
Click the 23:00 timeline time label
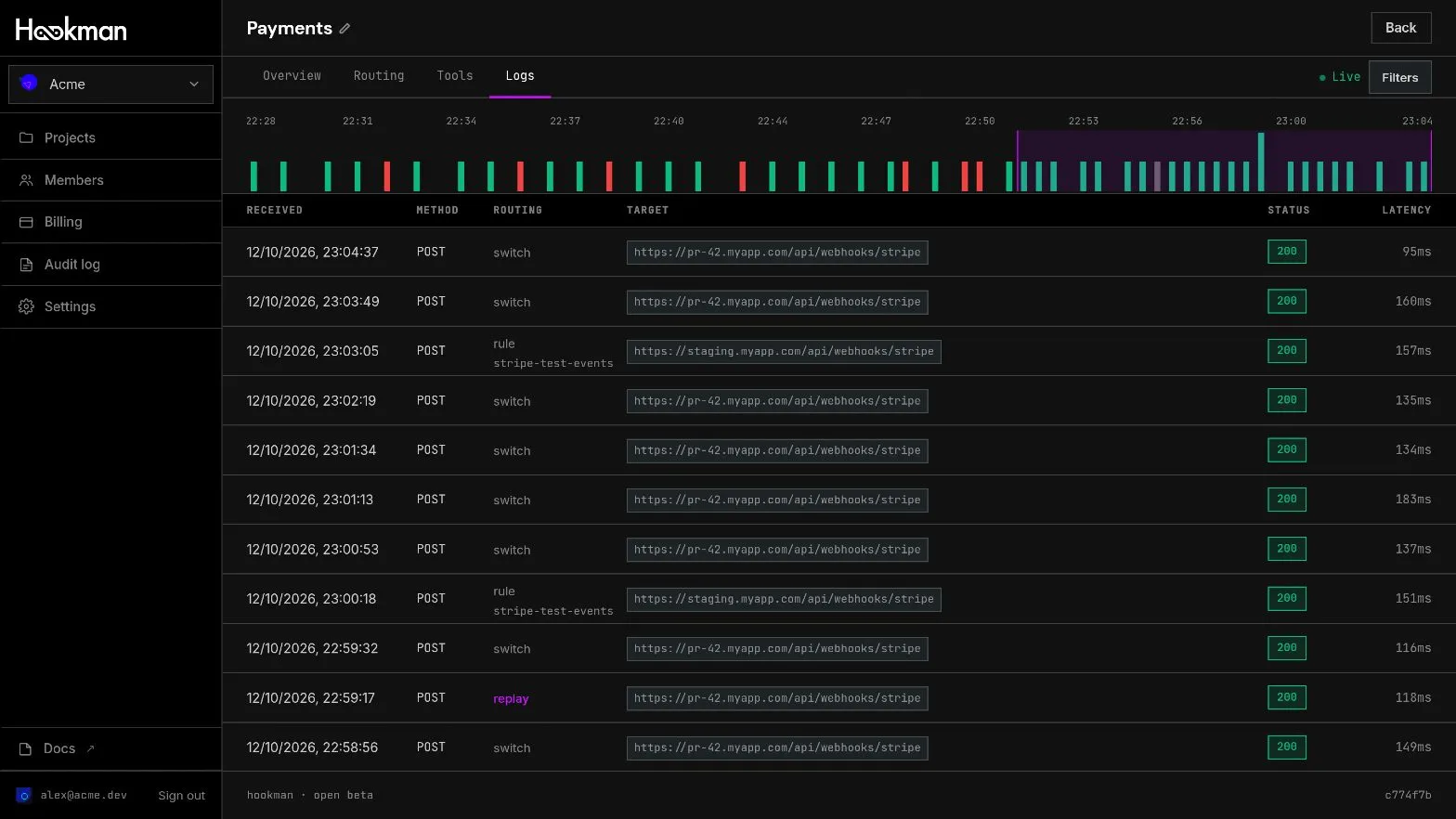[x=1291, y=121]
